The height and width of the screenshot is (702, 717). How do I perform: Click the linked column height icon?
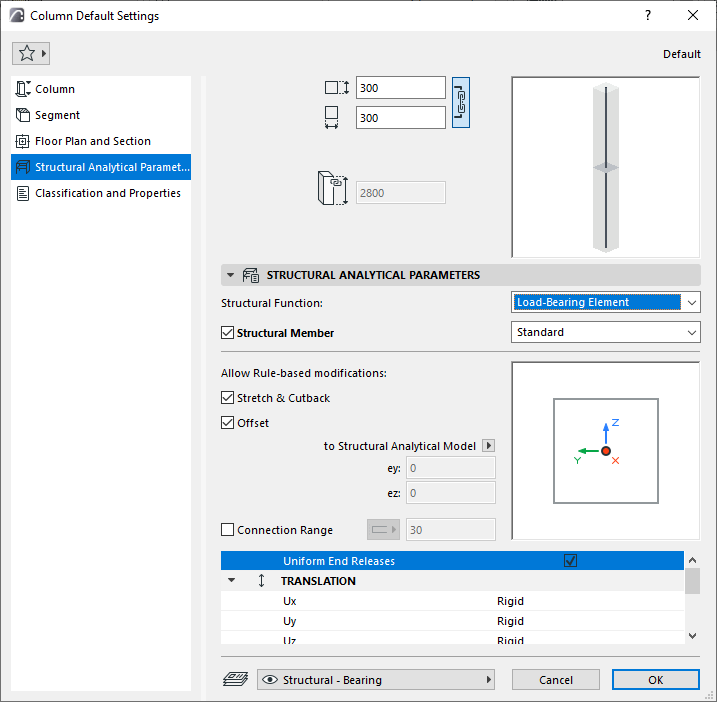(x=333, y=188)
